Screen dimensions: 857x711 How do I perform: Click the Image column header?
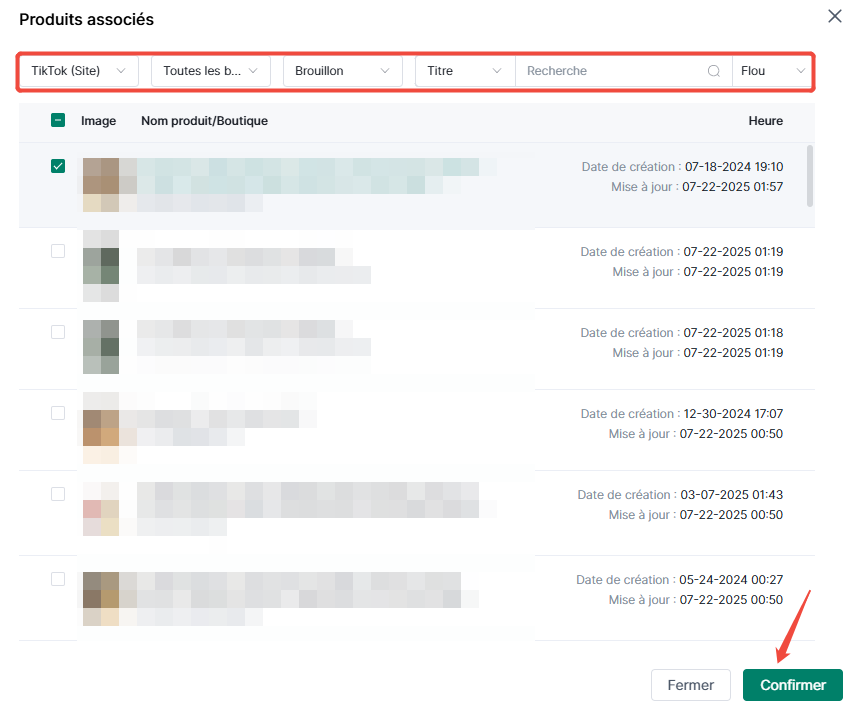coord(98,121)
